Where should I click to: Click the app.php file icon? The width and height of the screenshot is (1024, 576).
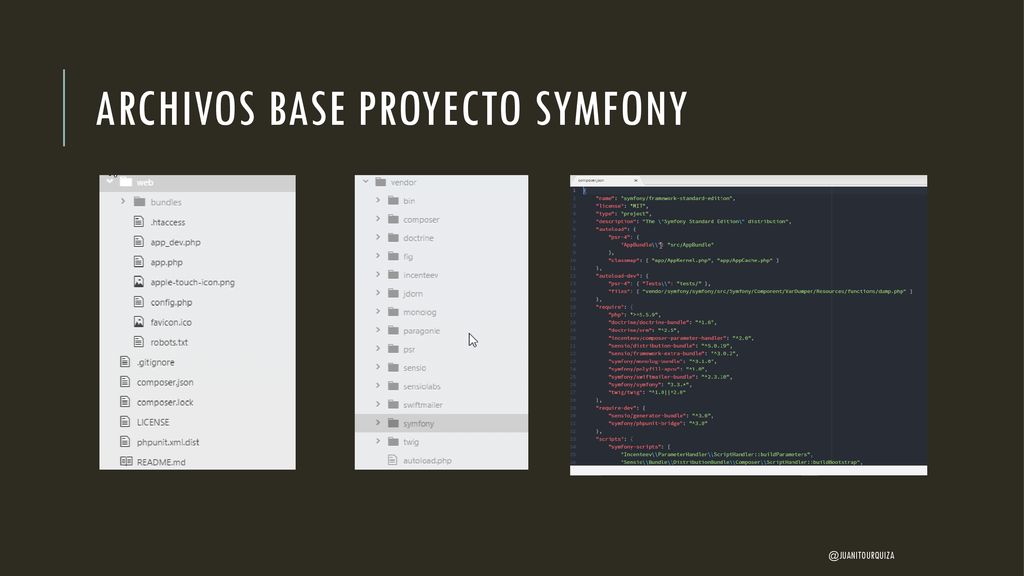click(x=138, y=262)
